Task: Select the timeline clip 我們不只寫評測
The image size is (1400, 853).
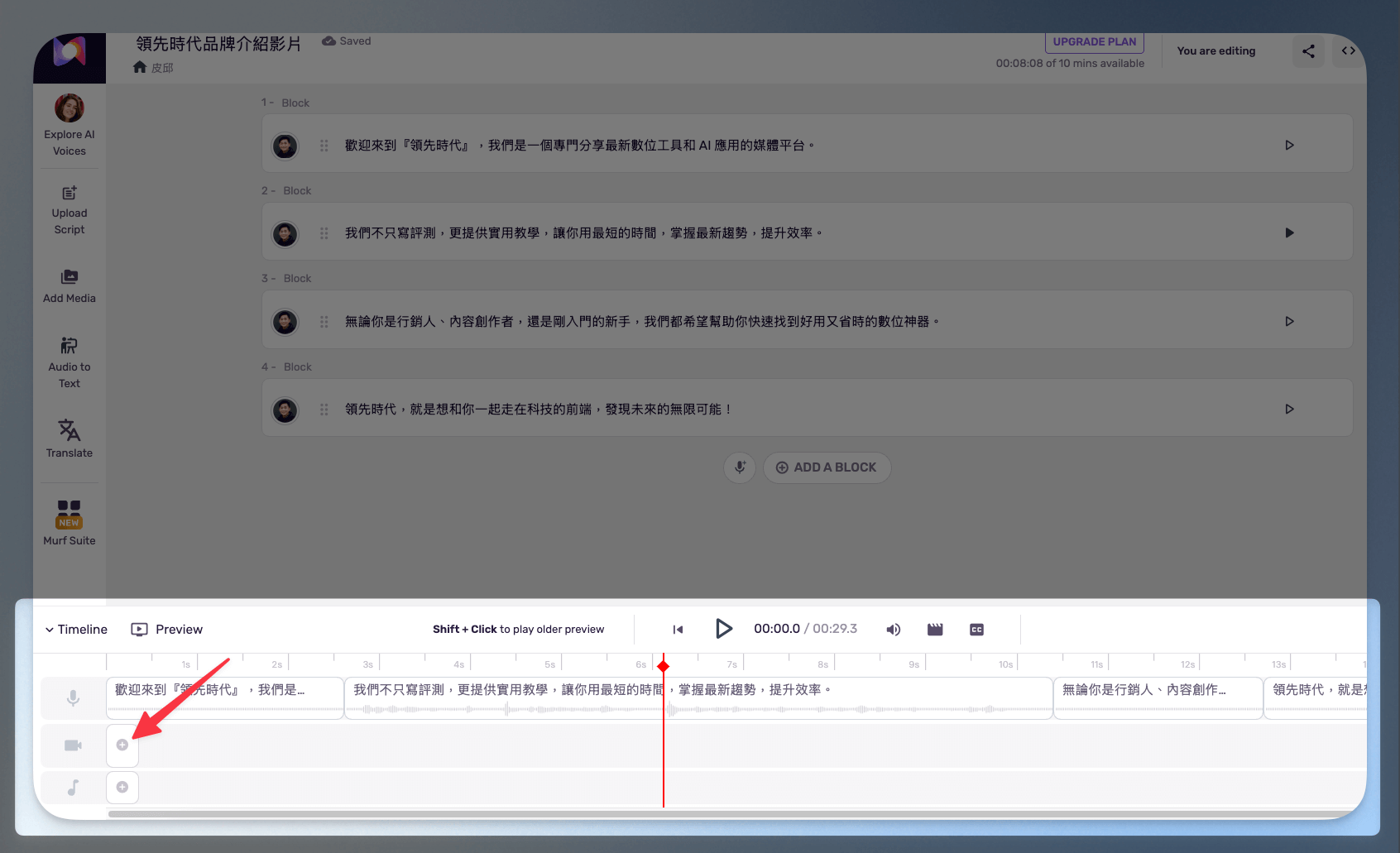Action: (698, 698)
